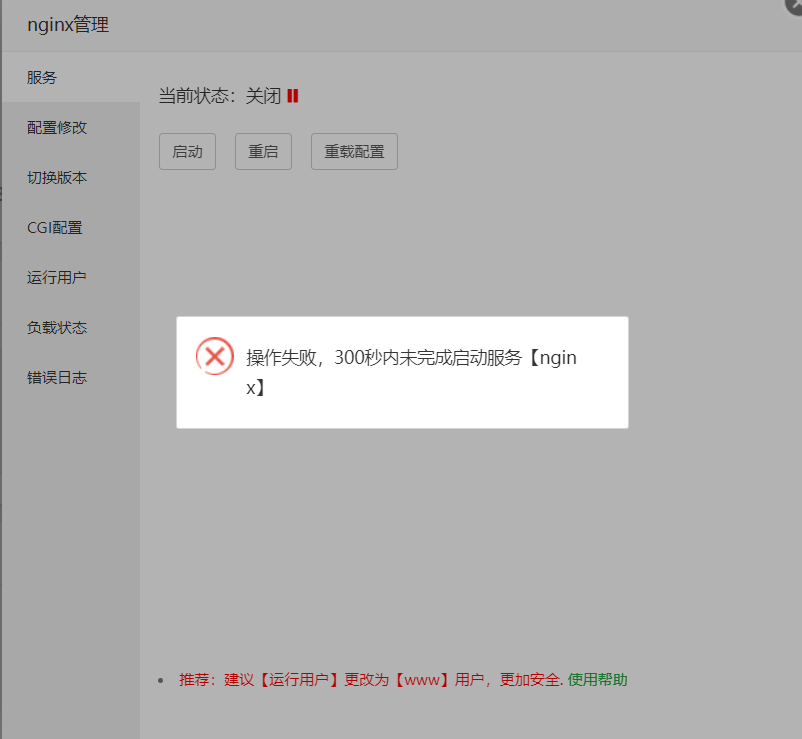Open the 错误日志 tab
The image size is (802, 739).
[71, 377]
